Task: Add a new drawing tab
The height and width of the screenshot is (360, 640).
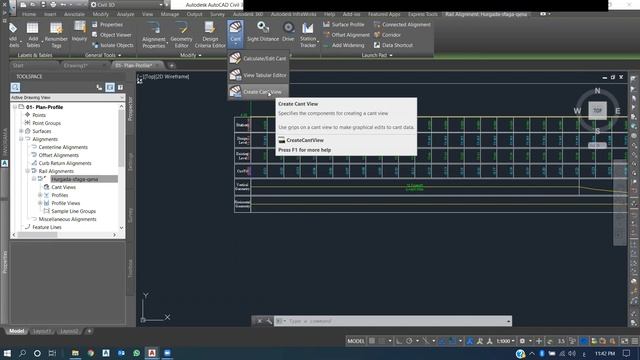Action: [171, 65]
